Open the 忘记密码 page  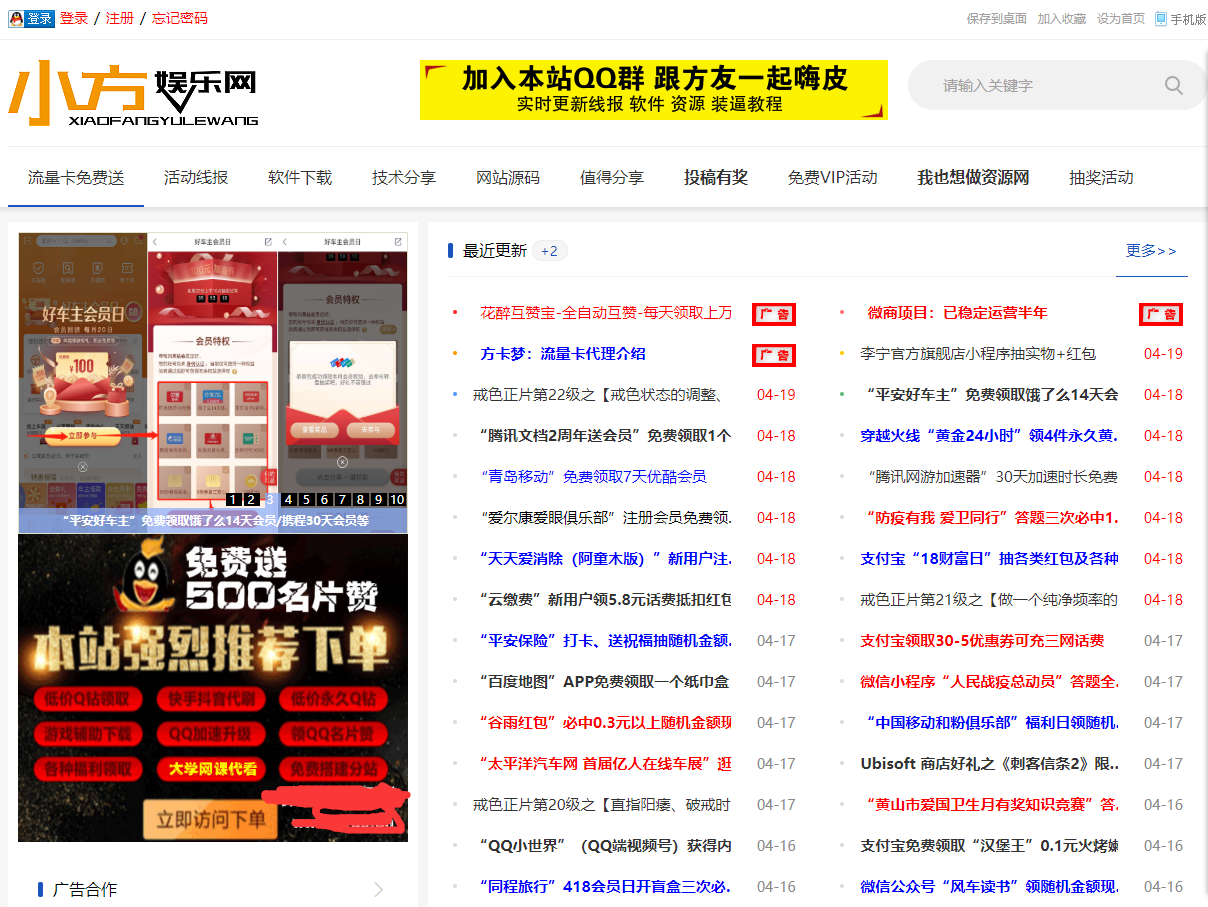coord(178,17)
